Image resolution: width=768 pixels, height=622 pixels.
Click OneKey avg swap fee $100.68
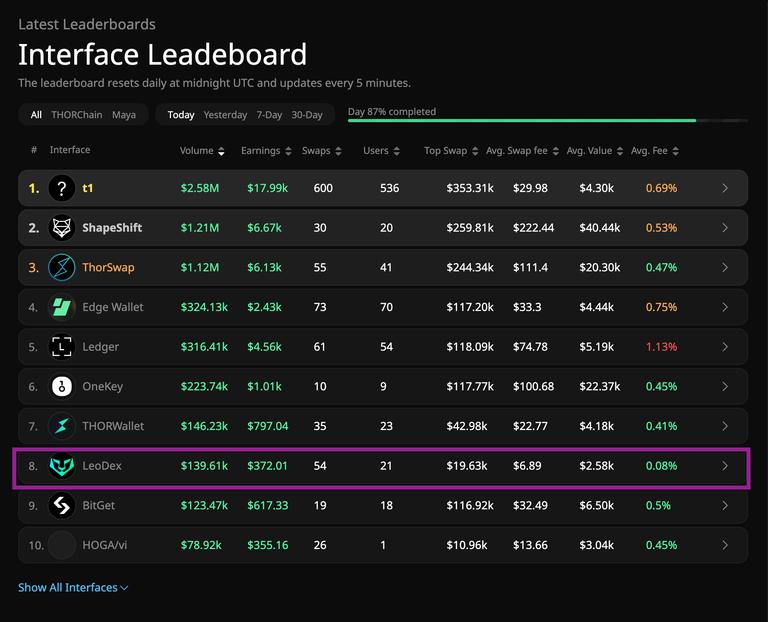533,386
